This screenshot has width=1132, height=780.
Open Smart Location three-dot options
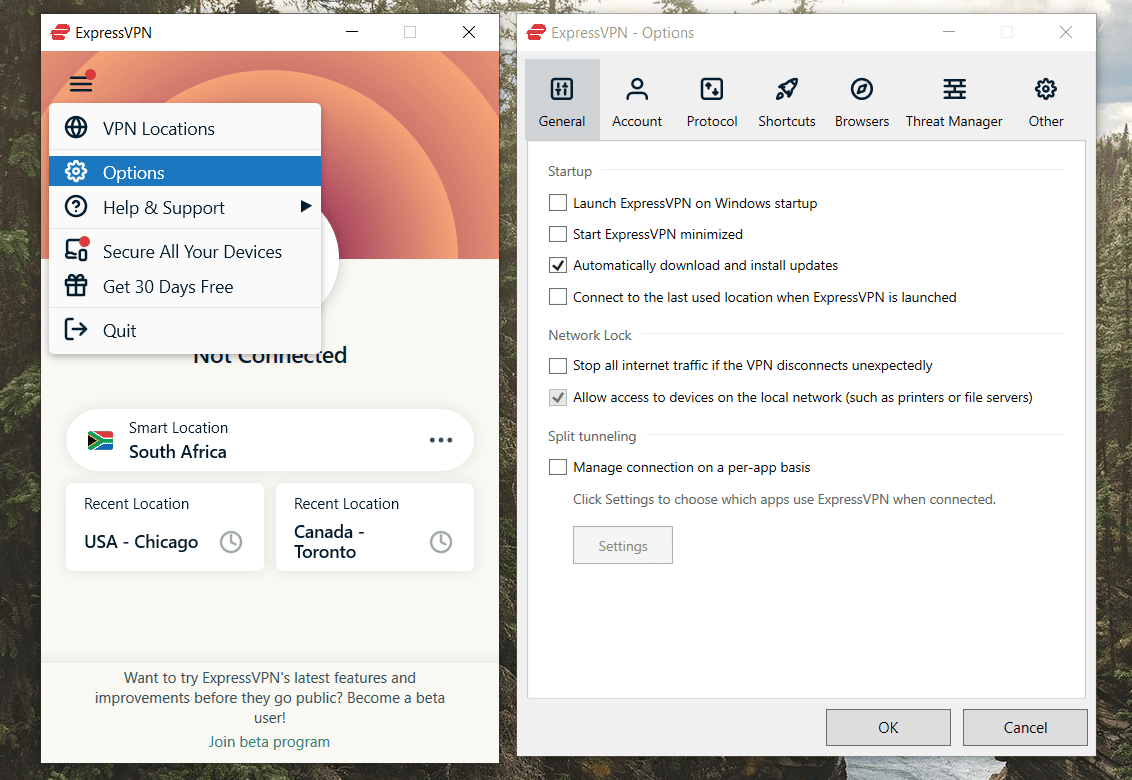coord(441,440)
